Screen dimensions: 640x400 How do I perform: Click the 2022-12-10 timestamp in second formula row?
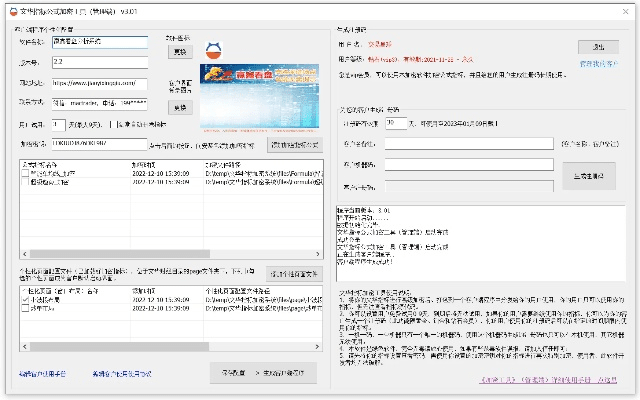161,182
